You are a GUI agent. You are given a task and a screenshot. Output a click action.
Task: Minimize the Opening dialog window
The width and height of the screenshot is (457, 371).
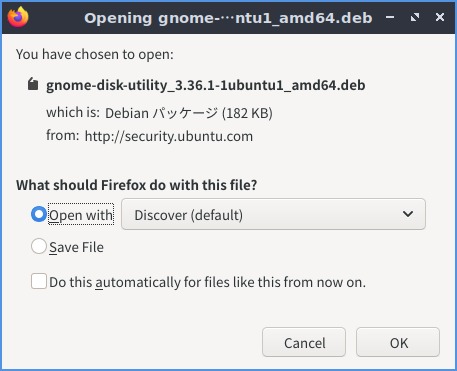[x=390, y=17]
